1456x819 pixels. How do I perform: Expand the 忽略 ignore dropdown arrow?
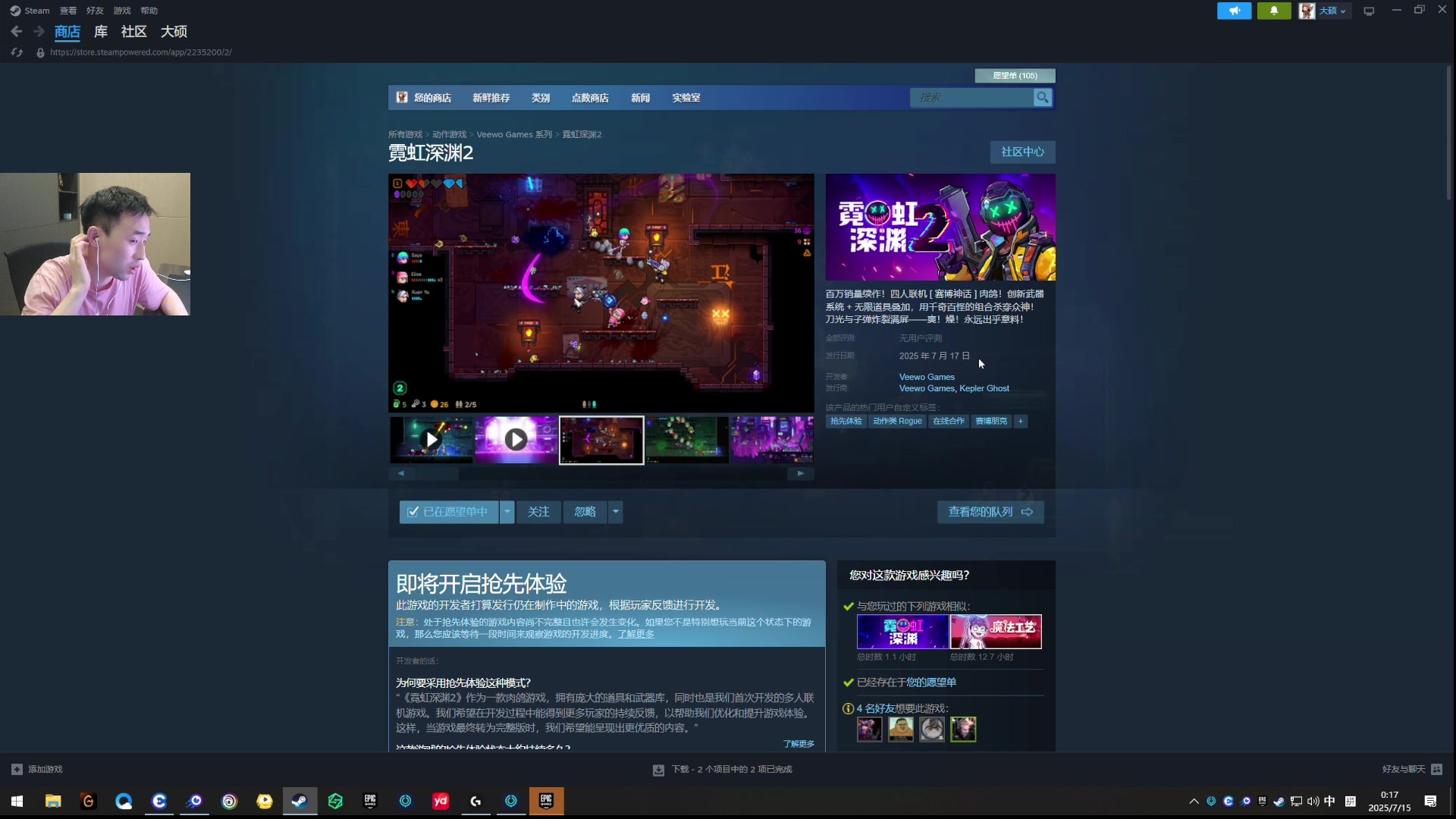(x=616, y=512)
